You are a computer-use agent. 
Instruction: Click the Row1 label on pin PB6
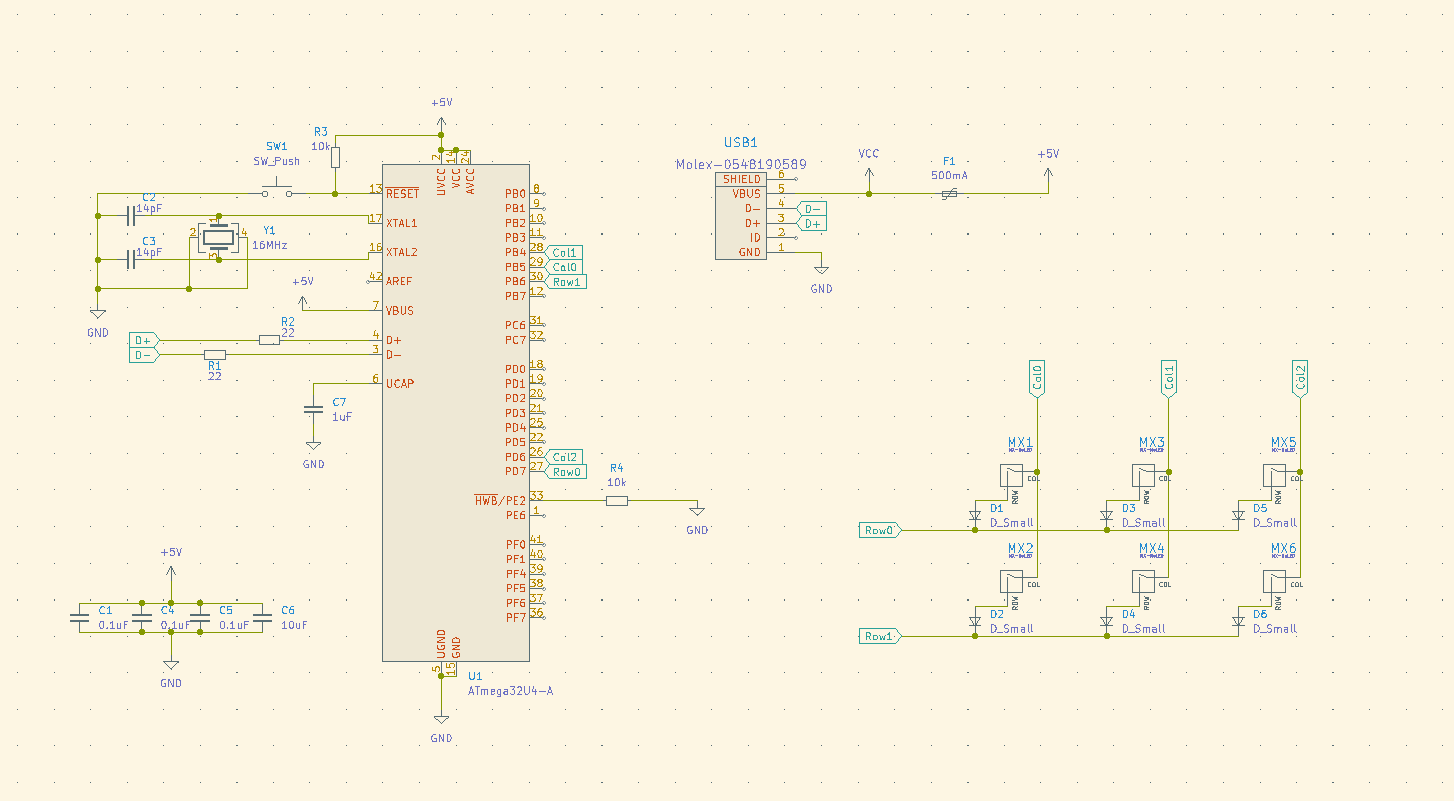point(565,282)
